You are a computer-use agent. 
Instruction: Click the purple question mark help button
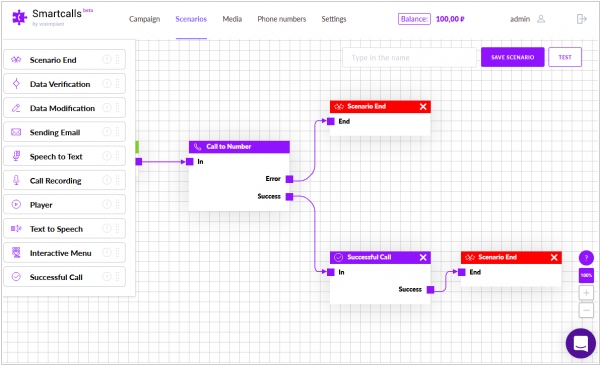click(x=586, y=258)
